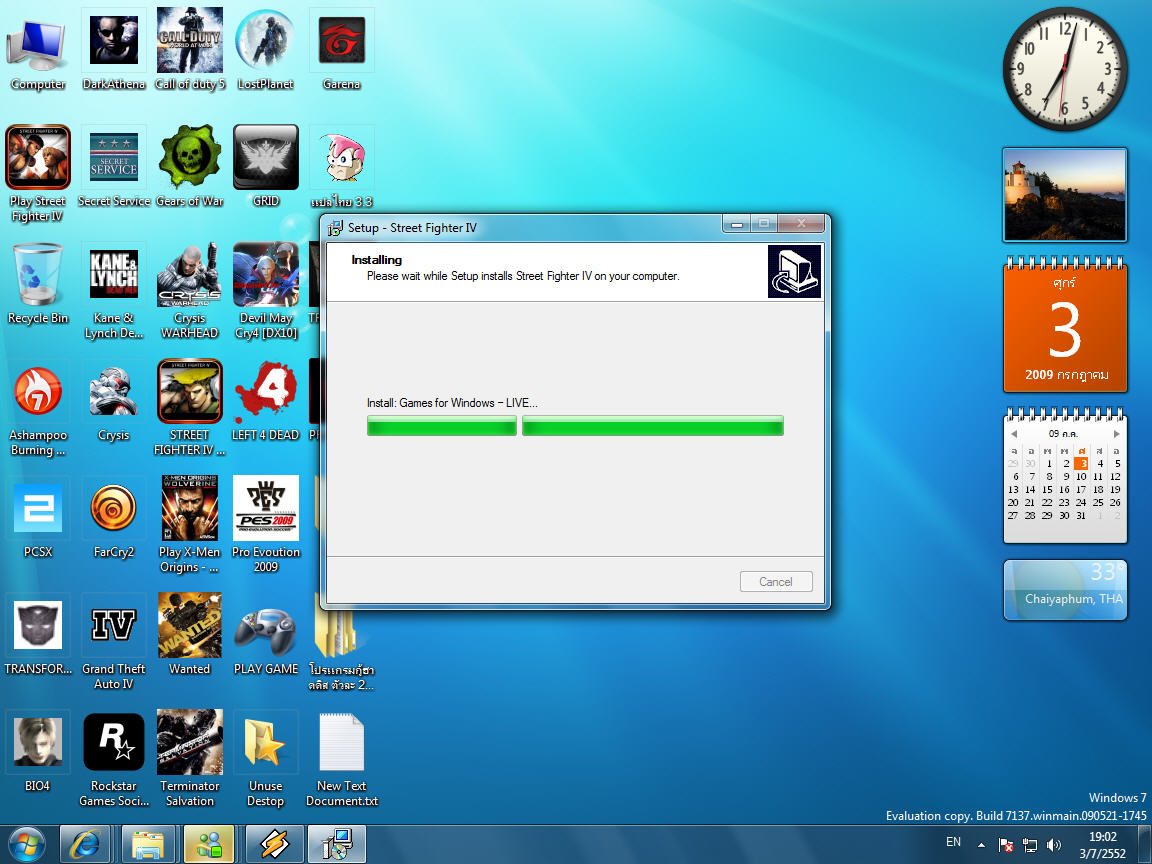Select the LEFT 4 DEAD shortcut
Image resolution: width=1152 pixels, height=864 pixels.
pos(265,401)
